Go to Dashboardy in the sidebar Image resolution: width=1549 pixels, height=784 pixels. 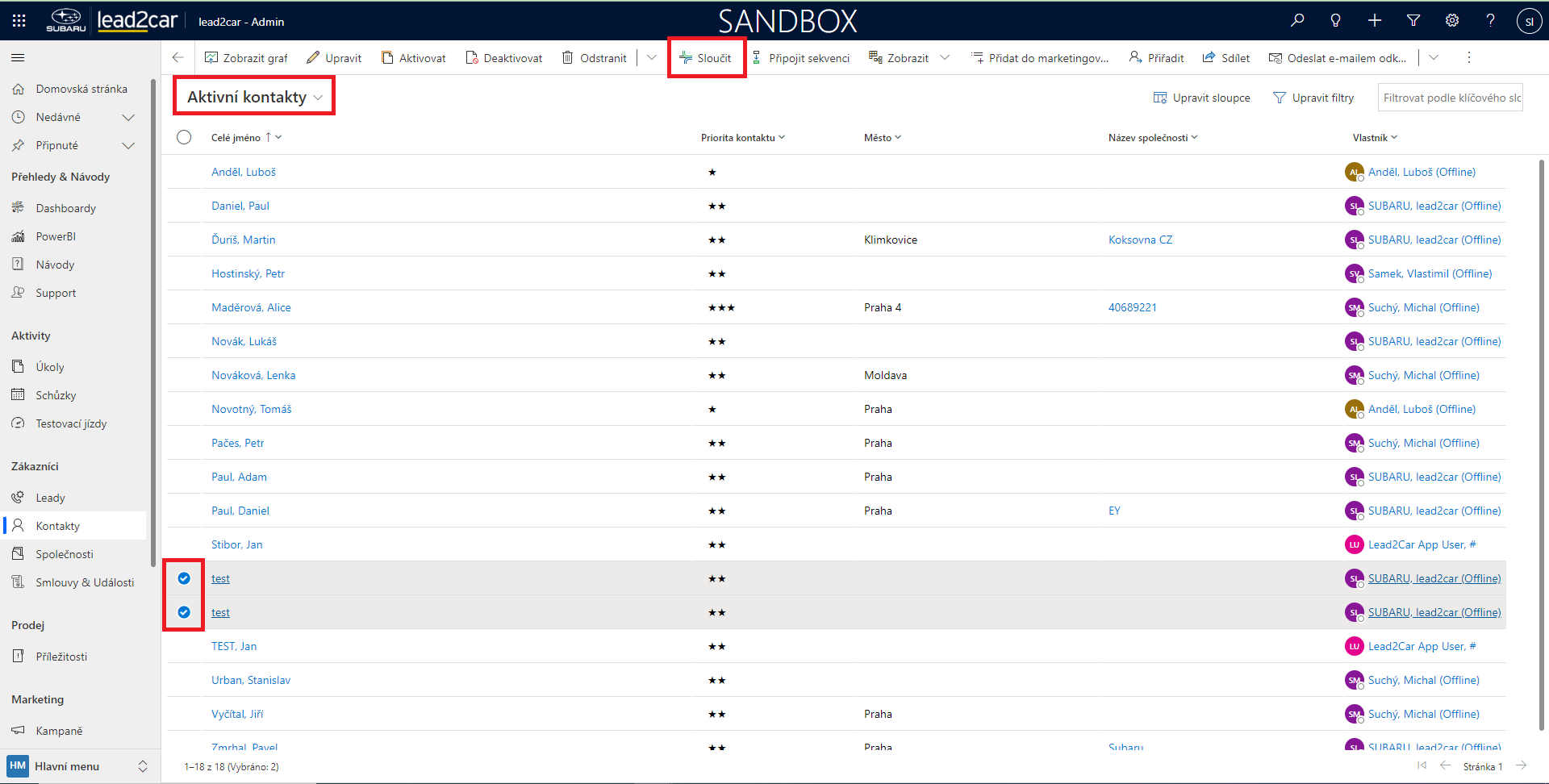tap(65, 208)
